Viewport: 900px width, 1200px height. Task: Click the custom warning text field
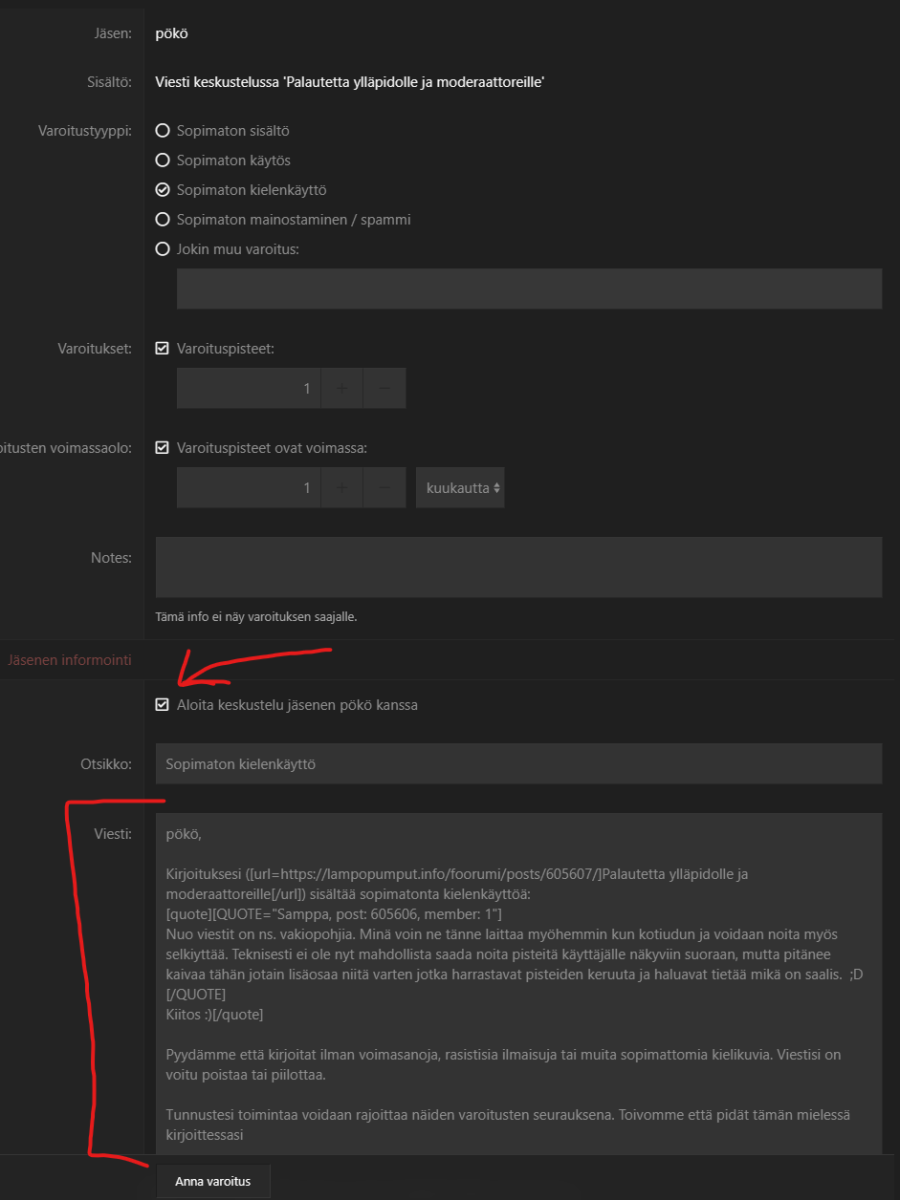529,288
